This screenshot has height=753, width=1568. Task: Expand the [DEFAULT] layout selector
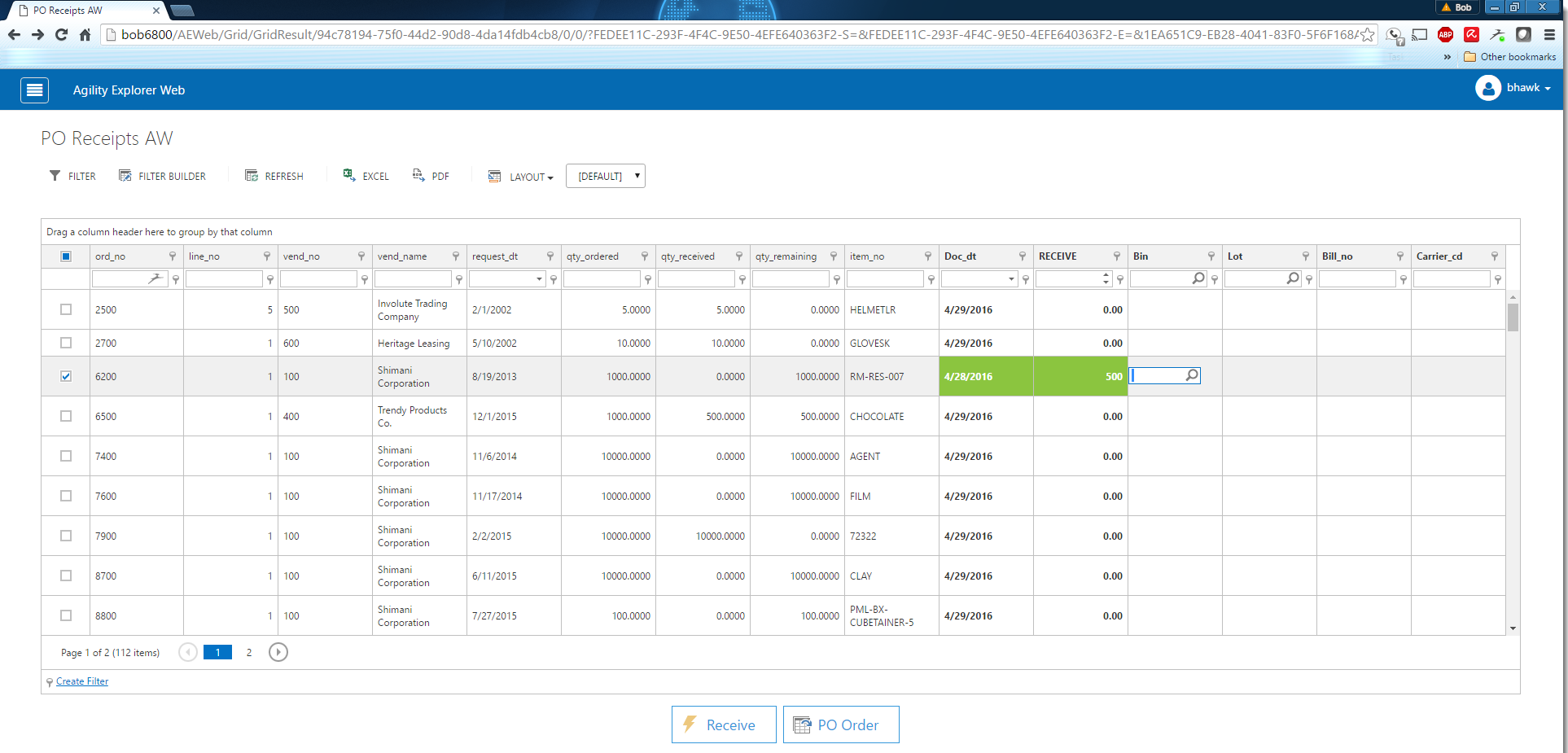[606, 176]
